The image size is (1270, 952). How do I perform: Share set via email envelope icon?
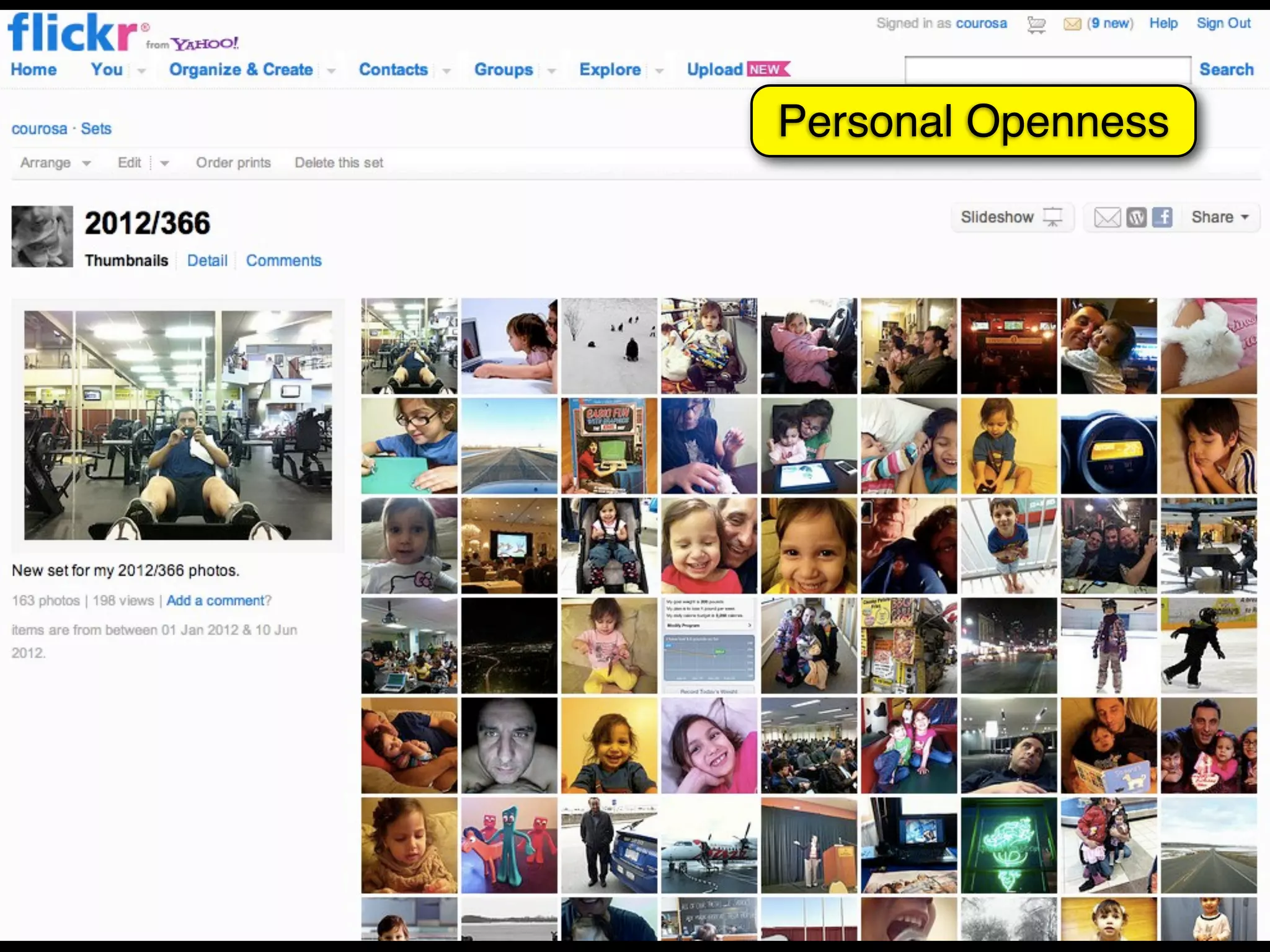point(1107,218)
